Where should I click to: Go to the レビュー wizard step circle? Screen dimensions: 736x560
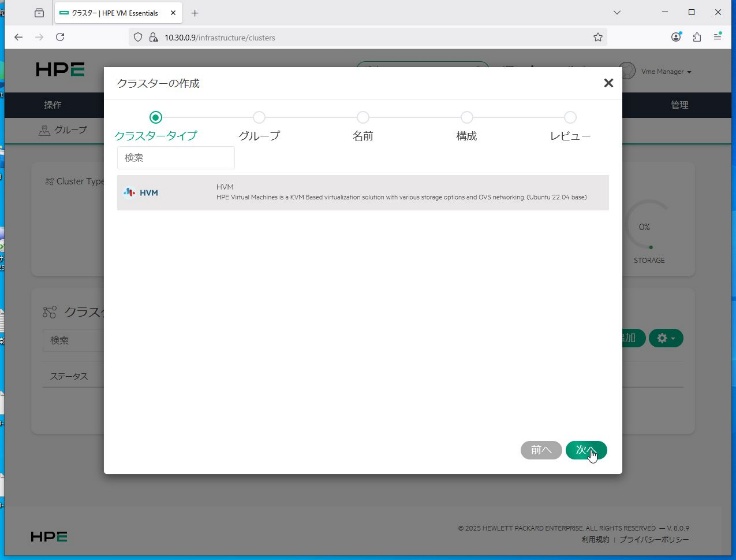(x=570, y=117)
